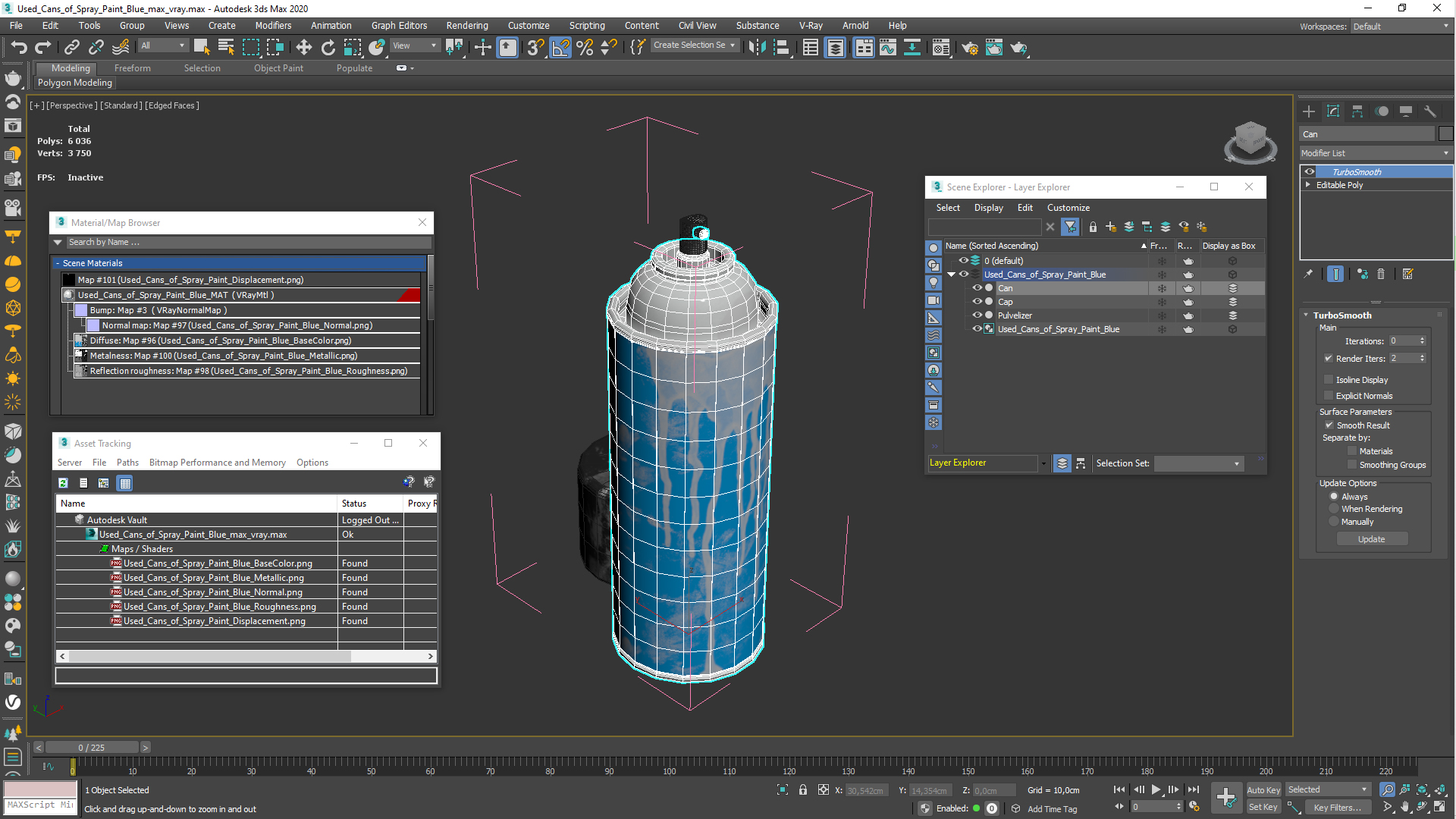Click the Undo arrow icon
The height and width of the screenshot is (819, 1456).
[x=18, y=48]
